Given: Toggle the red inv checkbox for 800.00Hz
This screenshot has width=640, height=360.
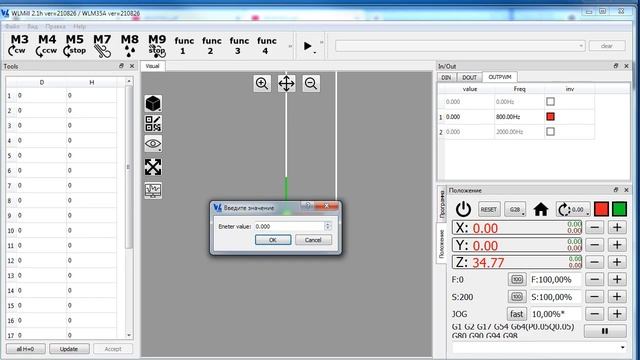Looking at the screenshot, I should (x=550, y=117).
